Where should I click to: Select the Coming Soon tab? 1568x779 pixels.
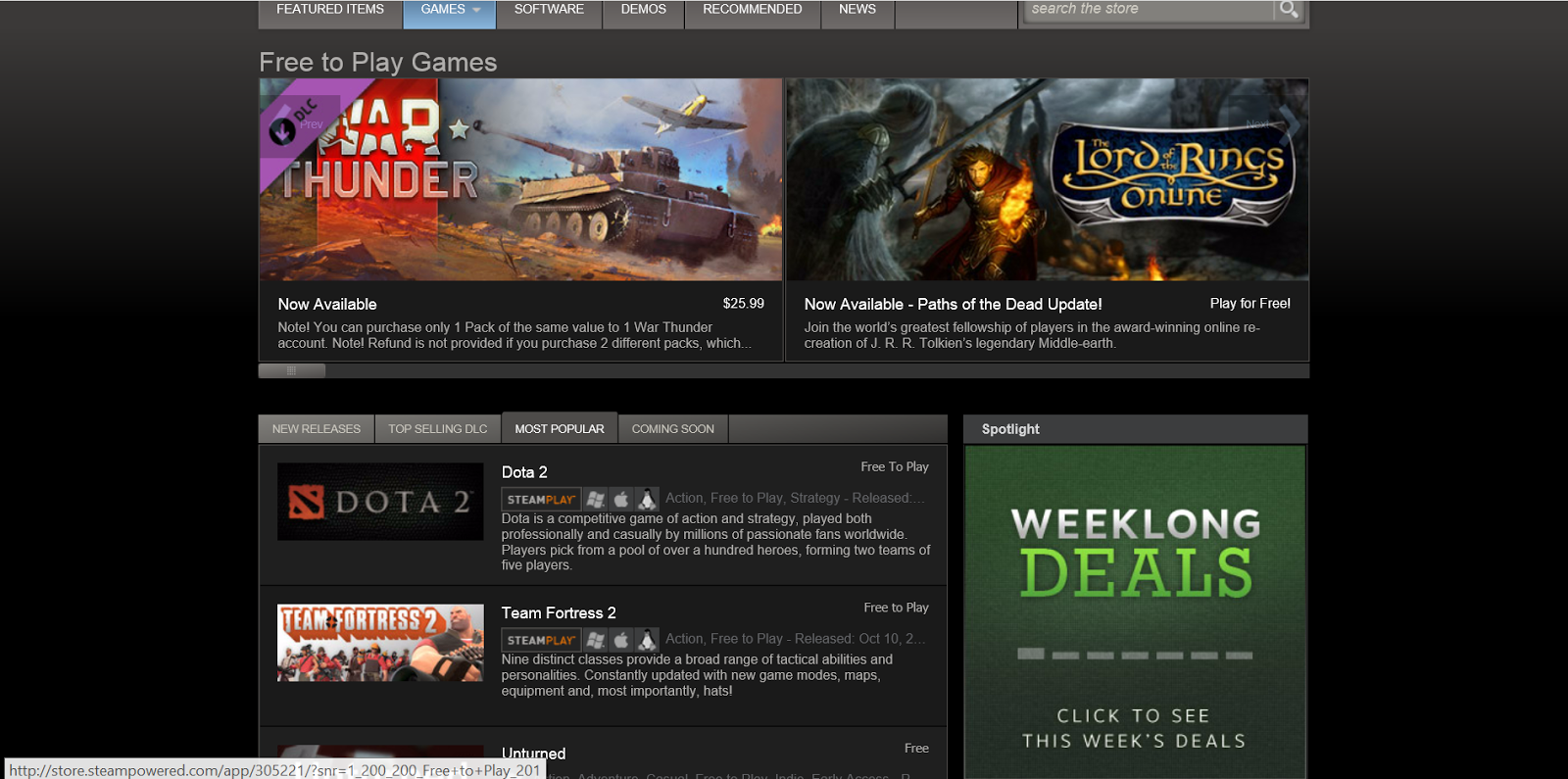[673, 429]
